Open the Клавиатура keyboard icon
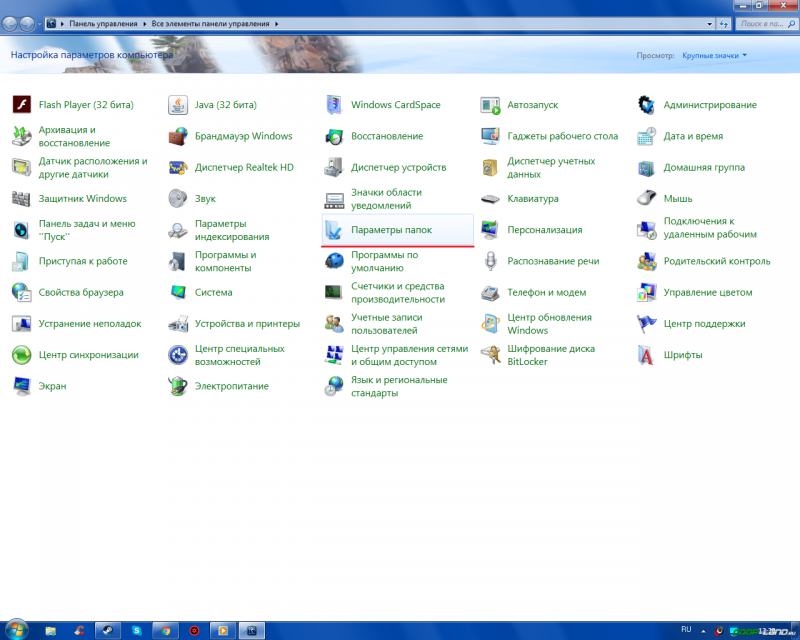 [490, 199]
